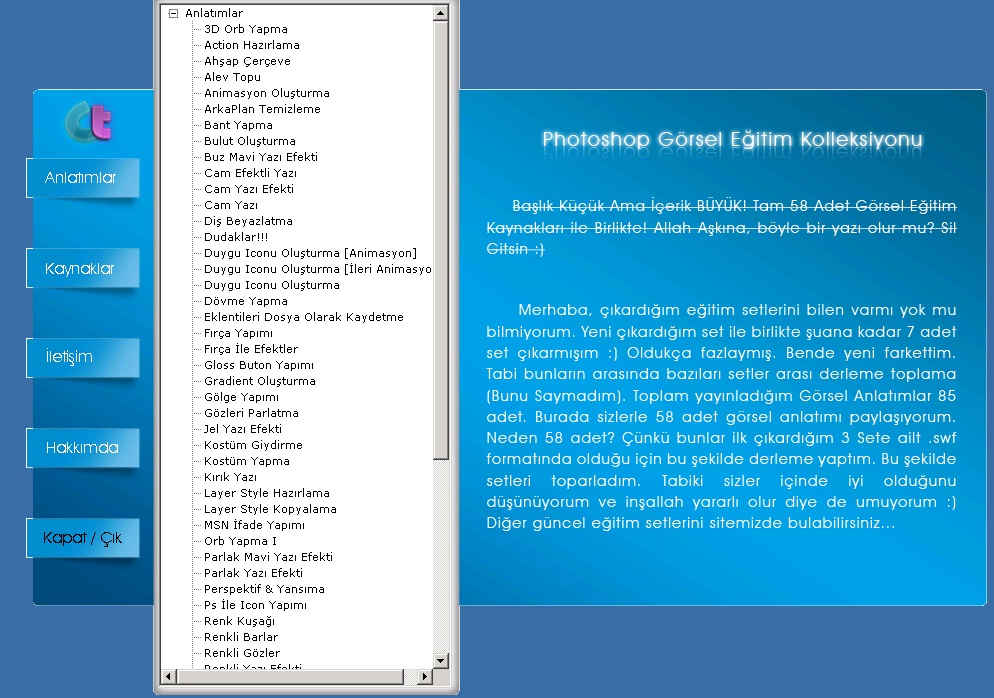Select Duygu Iconu Oluşturma [Animasyon]
Screen dimensions: 994x698
pyautogui.click(x=311, y=253)
